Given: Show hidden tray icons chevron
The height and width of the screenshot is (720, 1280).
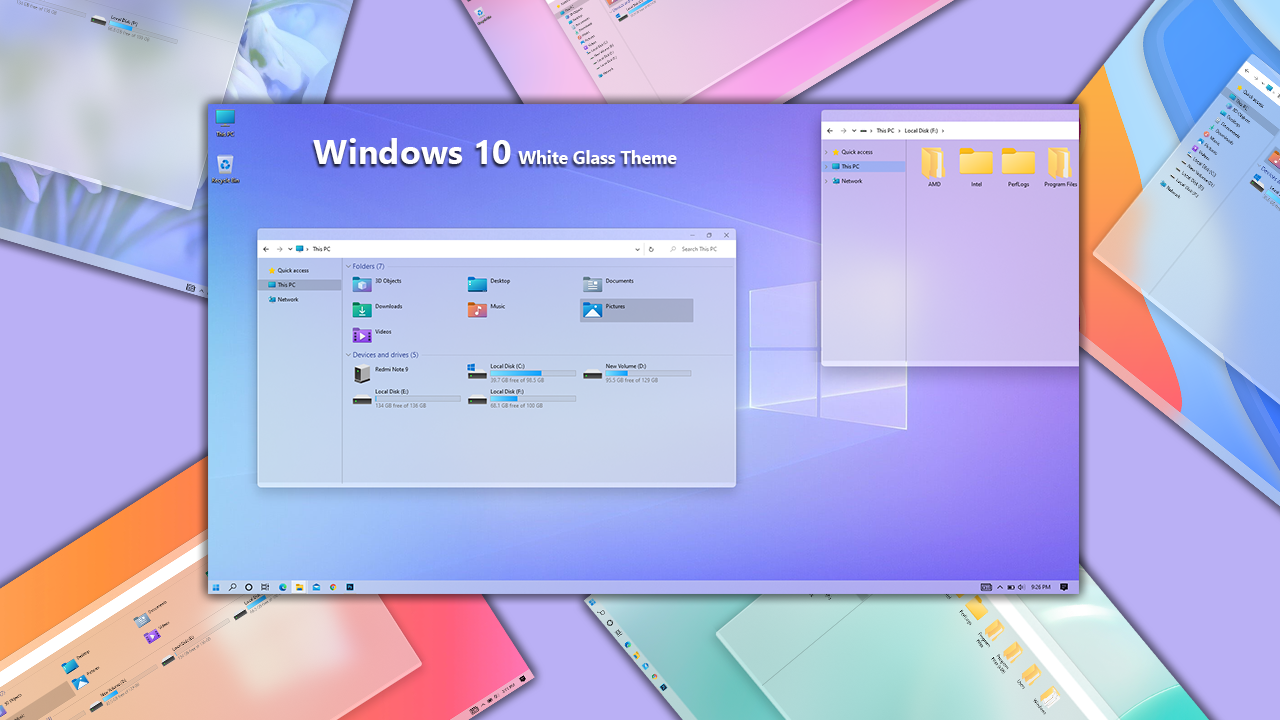Looking at the screenshot, I should pyautogui.click(x=1000, y=587).
